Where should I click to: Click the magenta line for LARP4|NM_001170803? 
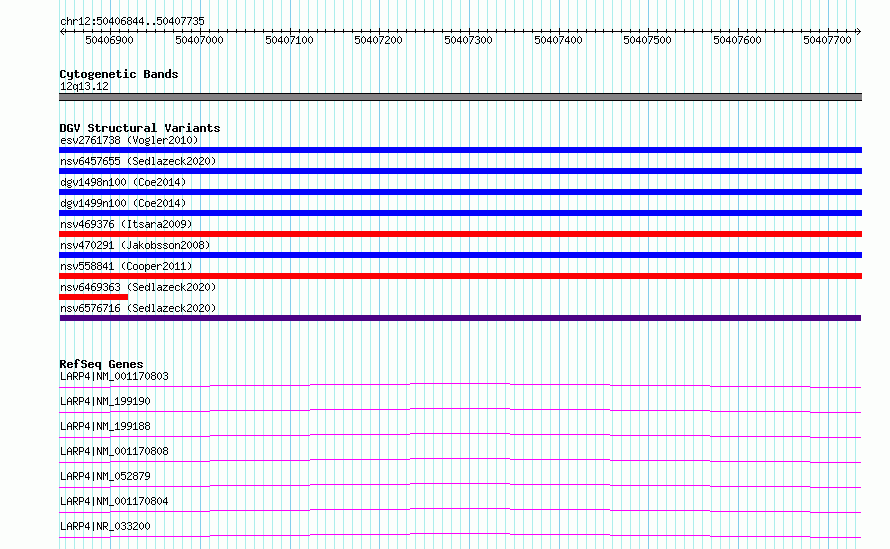click(460, 385)
